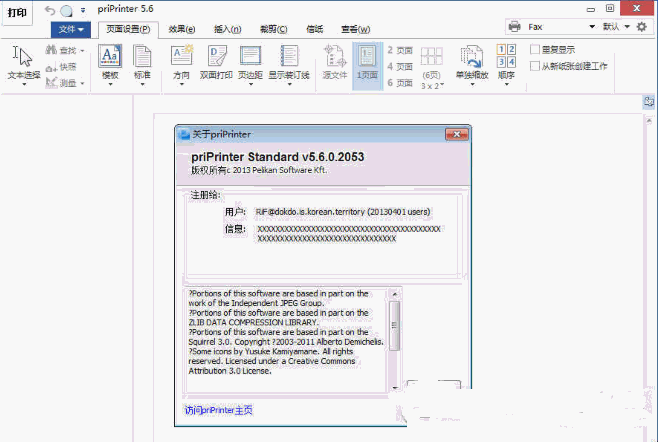This screenshot has width=658, height=442.
Task: Switch to the 插入(n) tab
Action: 227,29
